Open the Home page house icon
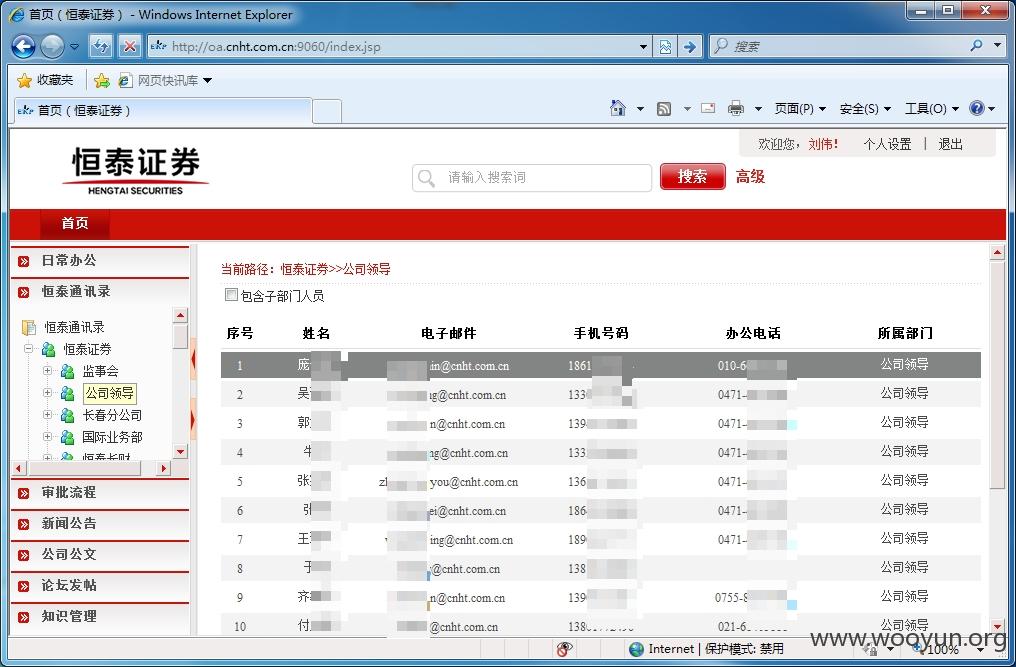Screen dimensions: 1016x667 click(x=618, y=108)
